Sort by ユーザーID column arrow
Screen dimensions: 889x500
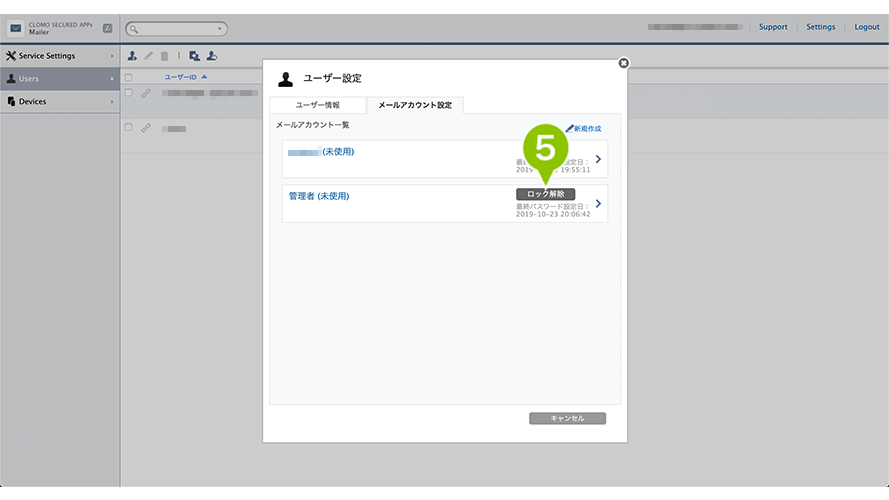(205, 77)
